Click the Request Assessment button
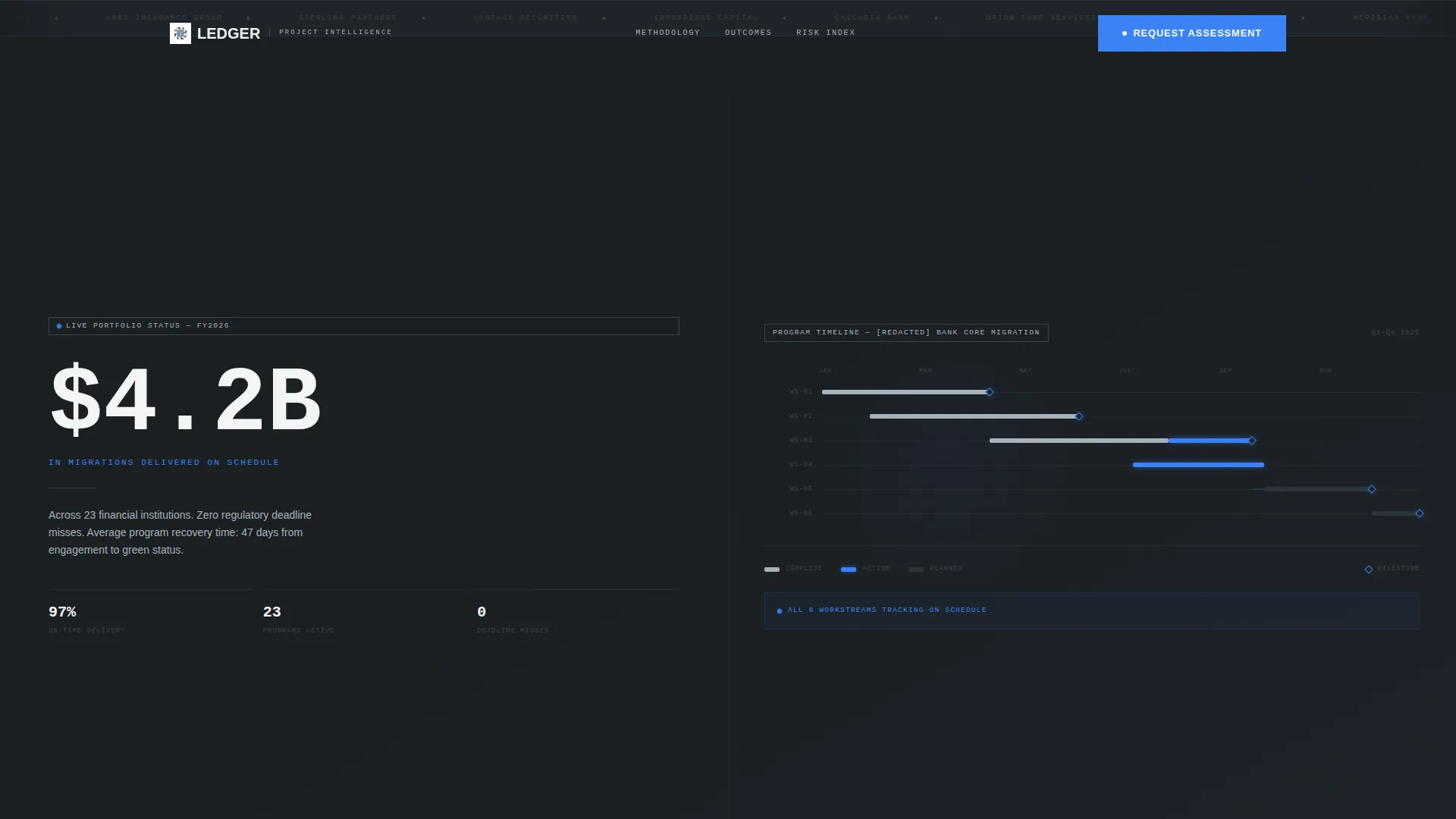This screenshot has height=819, width=1456. pos(1191,33)
